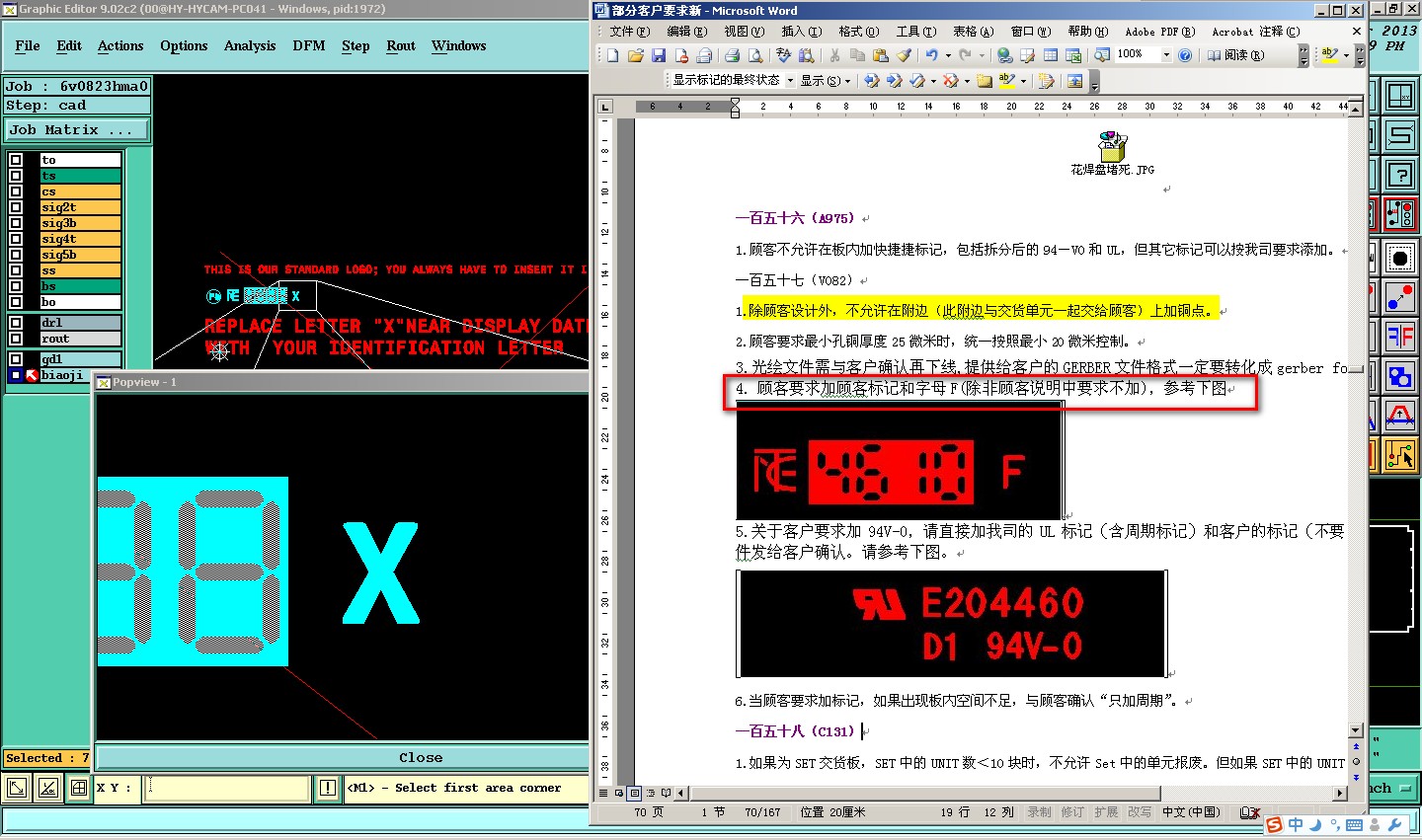1422x840 pixels.
Task: Click the black octagon pad icon in sidebar
Action: click(1400, 259)
